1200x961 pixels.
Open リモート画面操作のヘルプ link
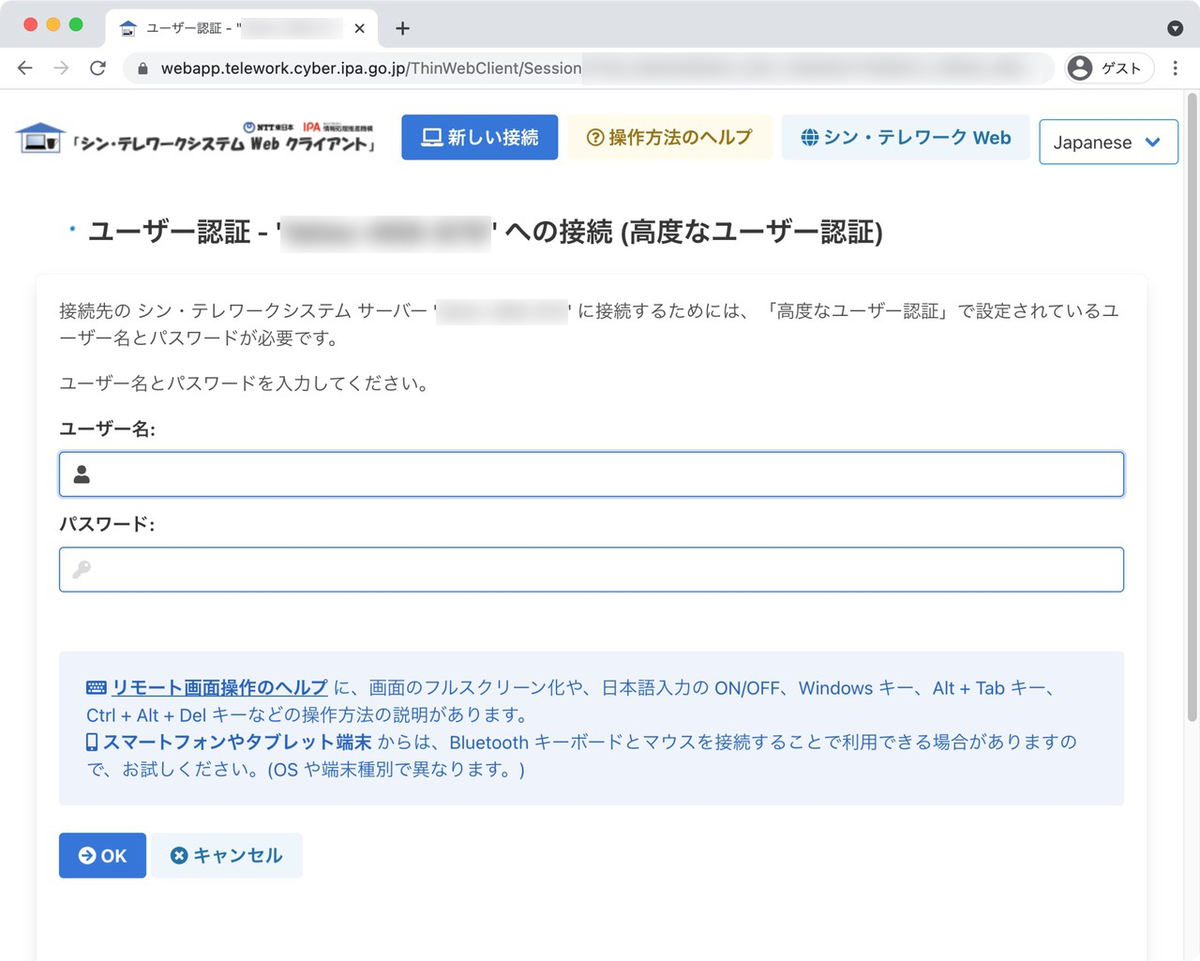[219, 688]
